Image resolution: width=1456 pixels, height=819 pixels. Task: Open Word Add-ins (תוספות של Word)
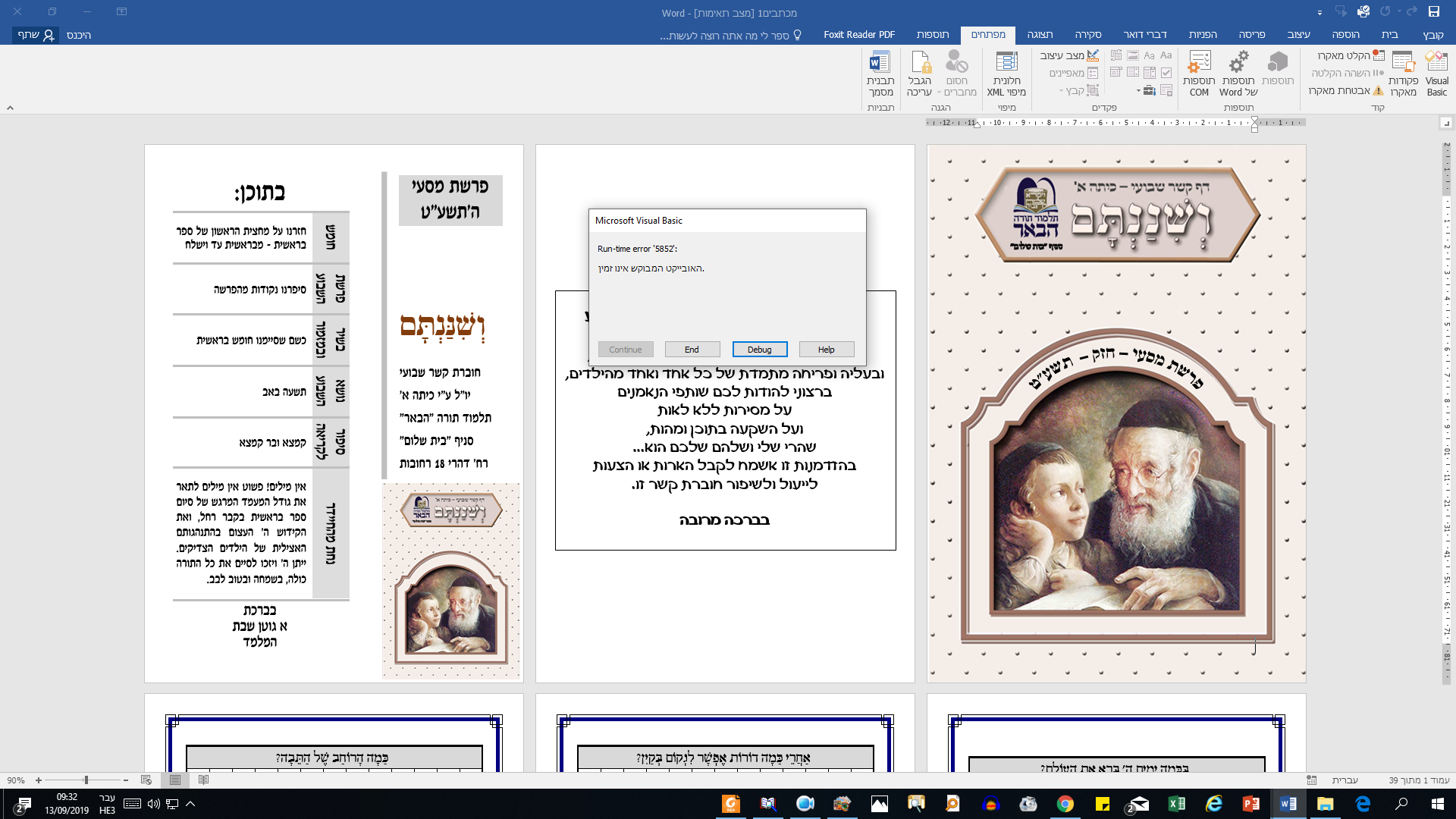(x=1238, y=73)
